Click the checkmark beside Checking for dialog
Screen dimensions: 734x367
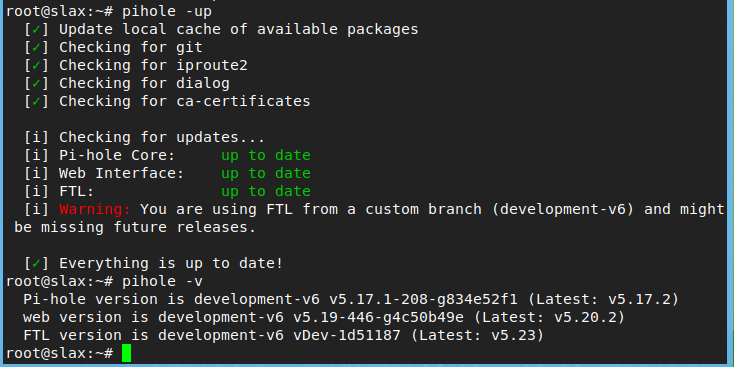(37, 84)
